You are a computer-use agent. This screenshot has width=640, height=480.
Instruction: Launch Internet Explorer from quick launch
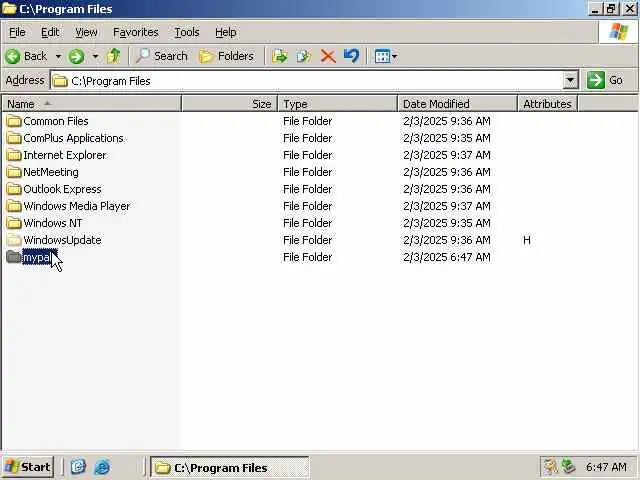point(102,467)
